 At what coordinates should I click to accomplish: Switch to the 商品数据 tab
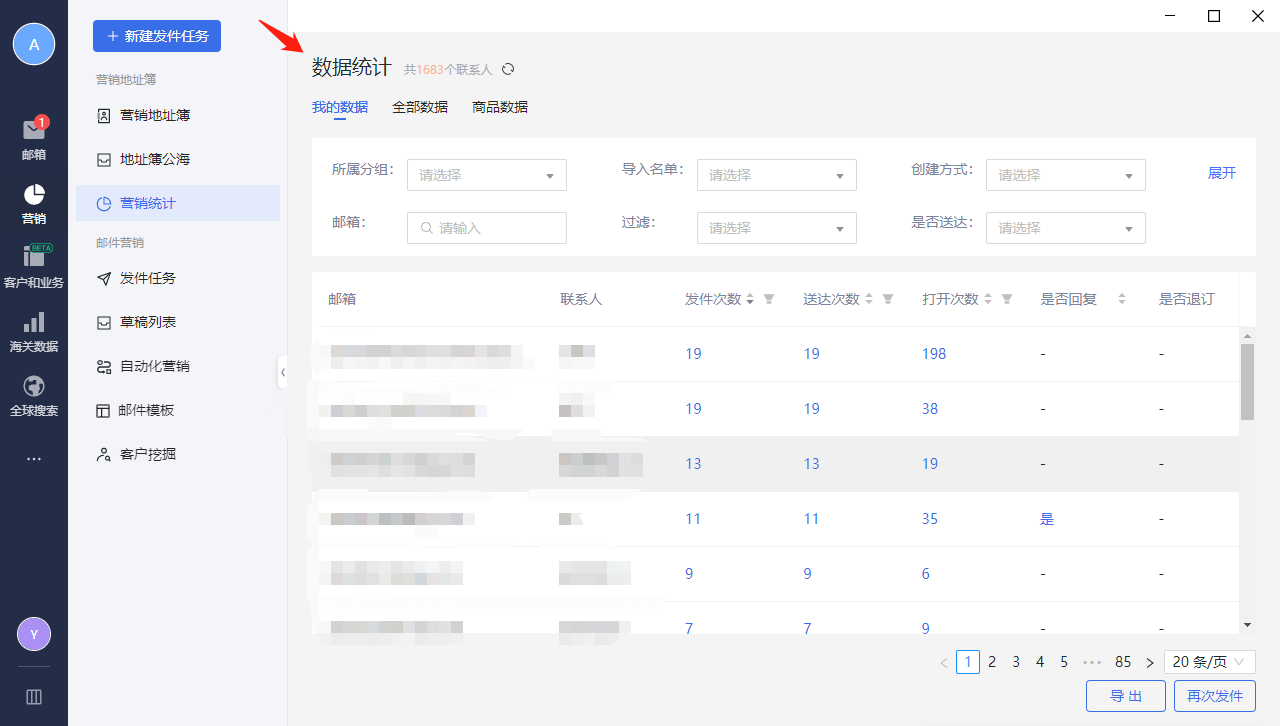(500, 107)
